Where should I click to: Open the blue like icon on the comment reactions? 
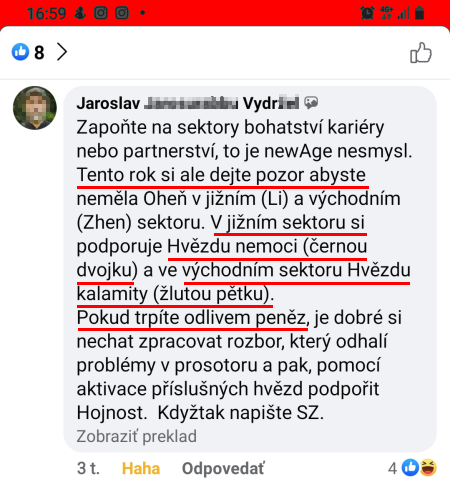click(x=410, y=467)
